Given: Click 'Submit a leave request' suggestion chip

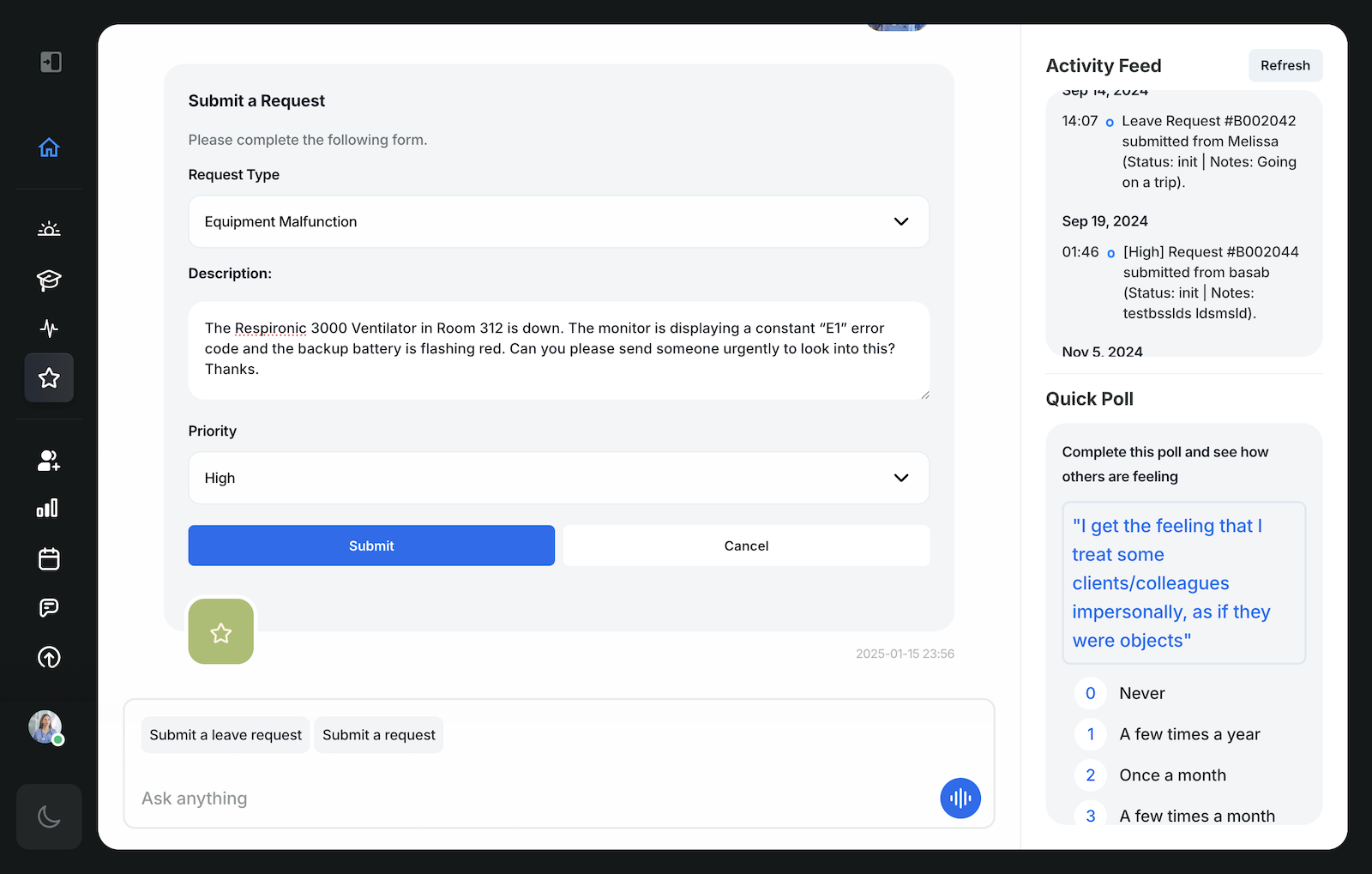Looking at the screenshot, I should pos(225,734).
